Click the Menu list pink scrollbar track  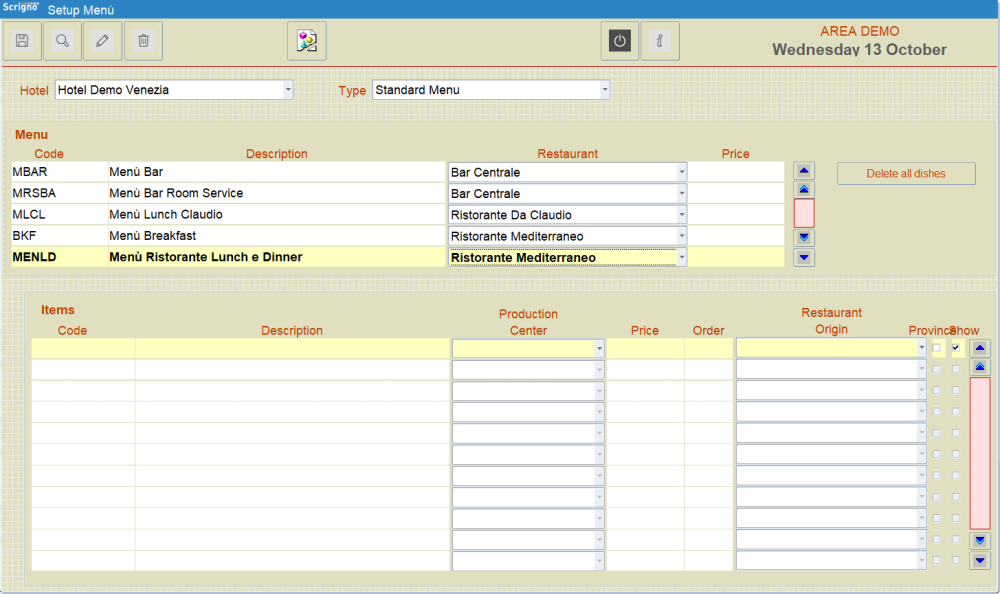click(x=805, y=213)
